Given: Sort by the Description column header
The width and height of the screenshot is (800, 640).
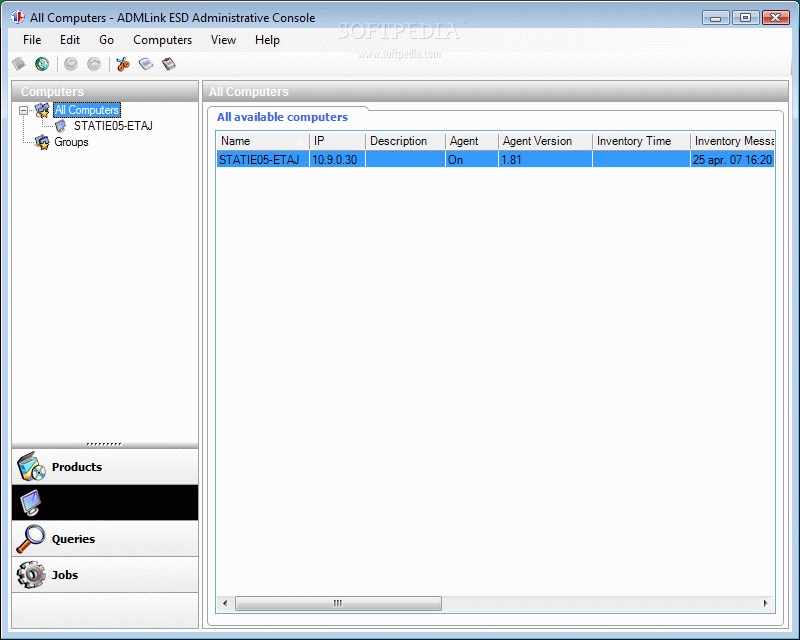Looking at the screenshot, I should [x=405, y=141].
